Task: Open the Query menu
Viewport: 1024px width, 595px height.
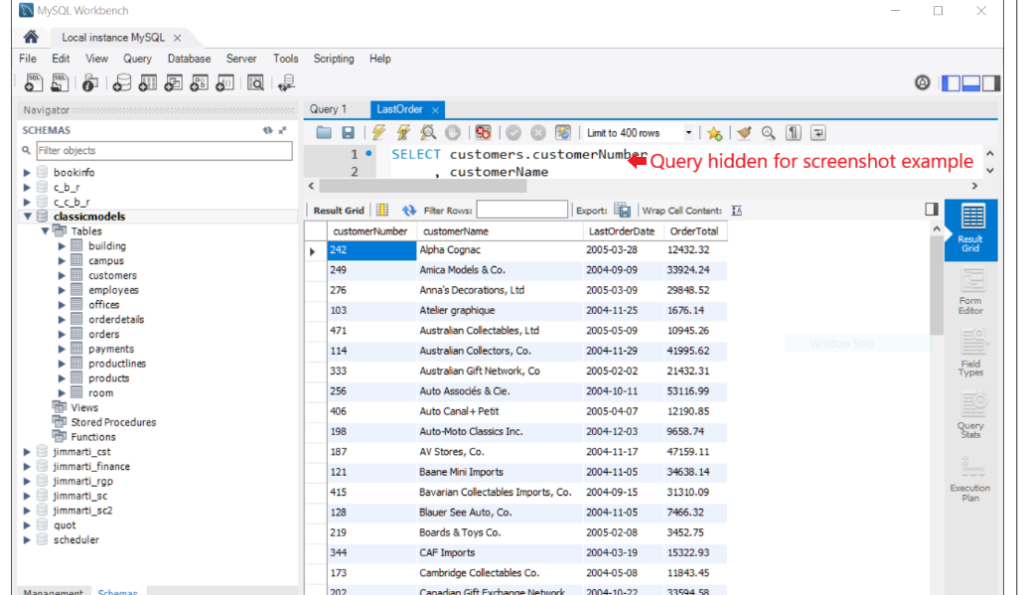Action: coord(137,59)
